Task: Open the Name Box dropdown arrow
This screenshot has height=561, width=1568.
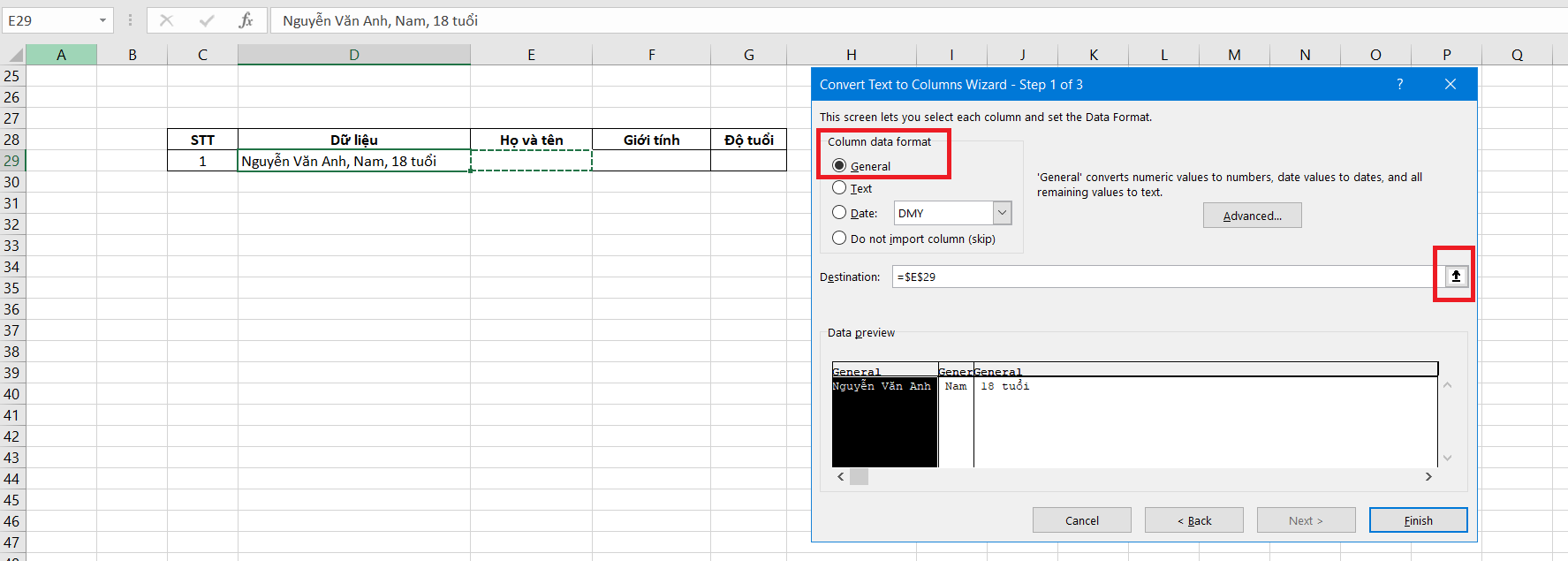Action: click(102, 20)
